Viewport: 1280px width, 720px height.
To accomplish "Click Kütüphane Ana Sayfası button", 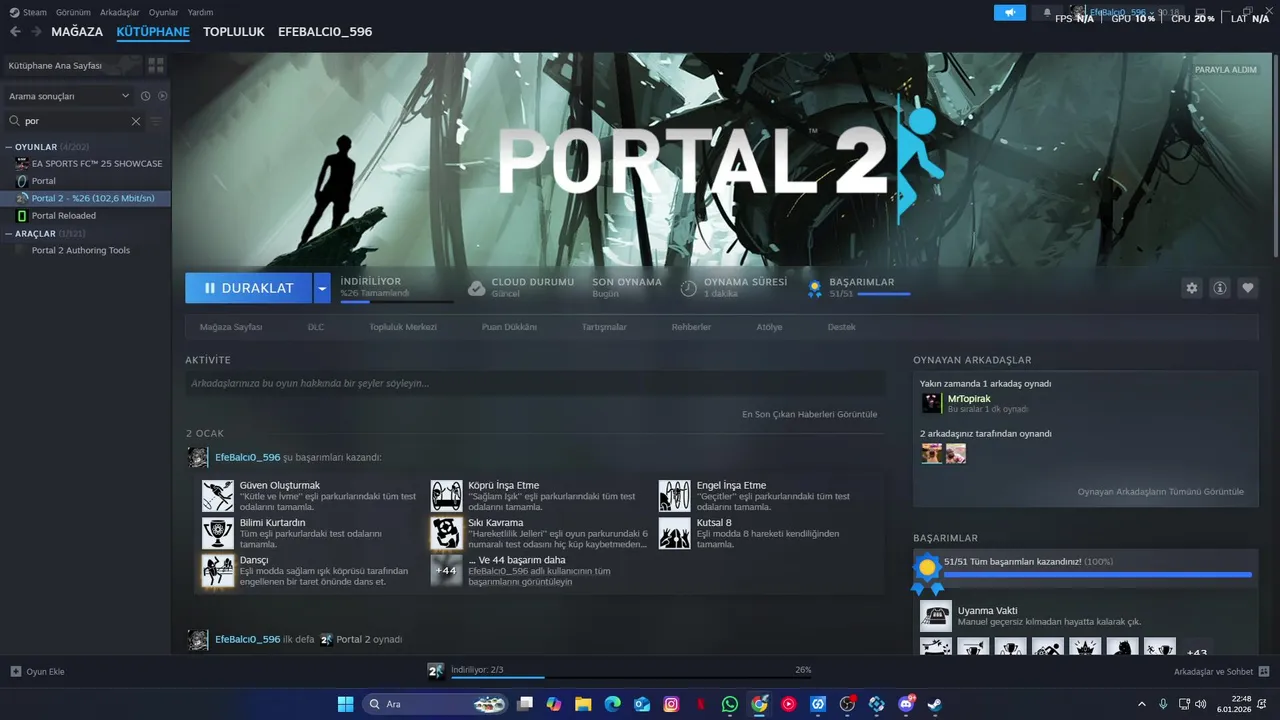I will click(72, 65).
